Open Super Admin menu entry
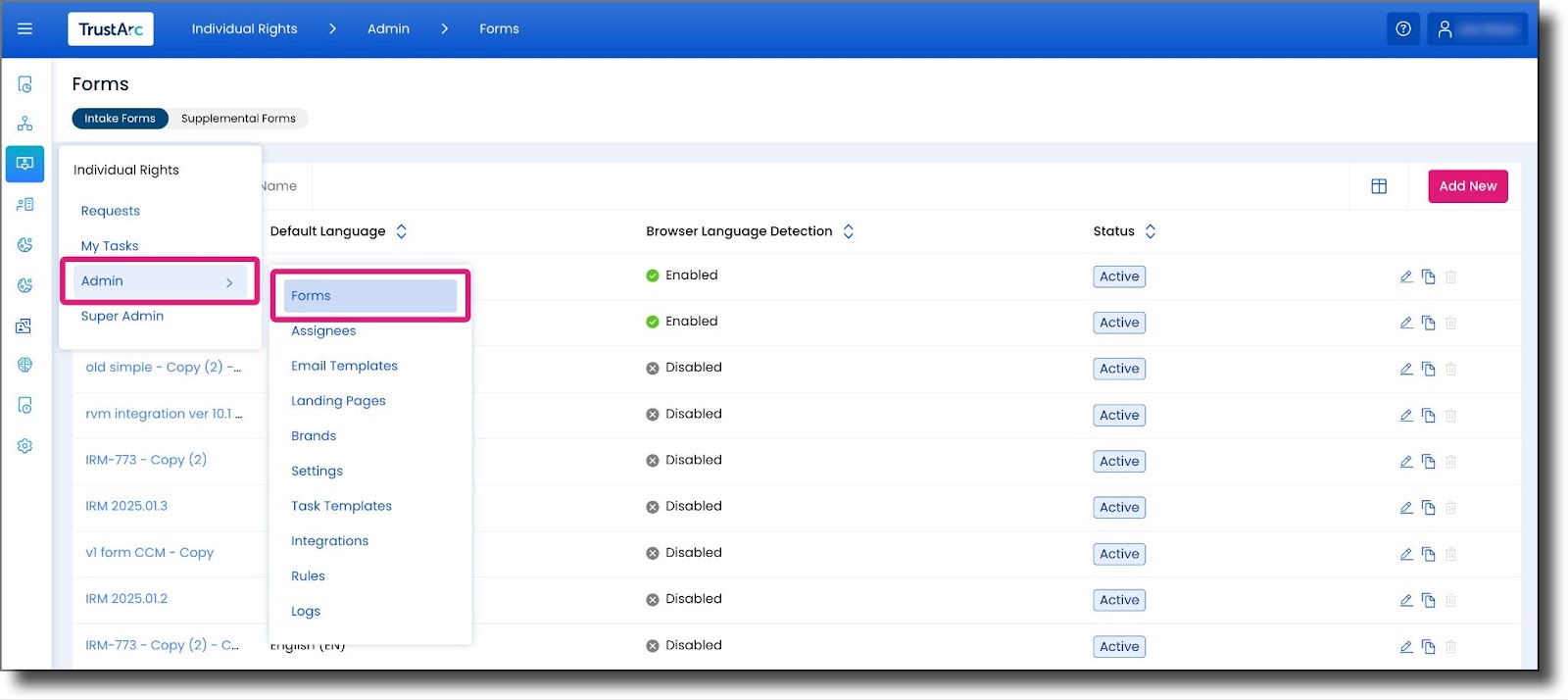1568x700 pixels. point(122,316)
